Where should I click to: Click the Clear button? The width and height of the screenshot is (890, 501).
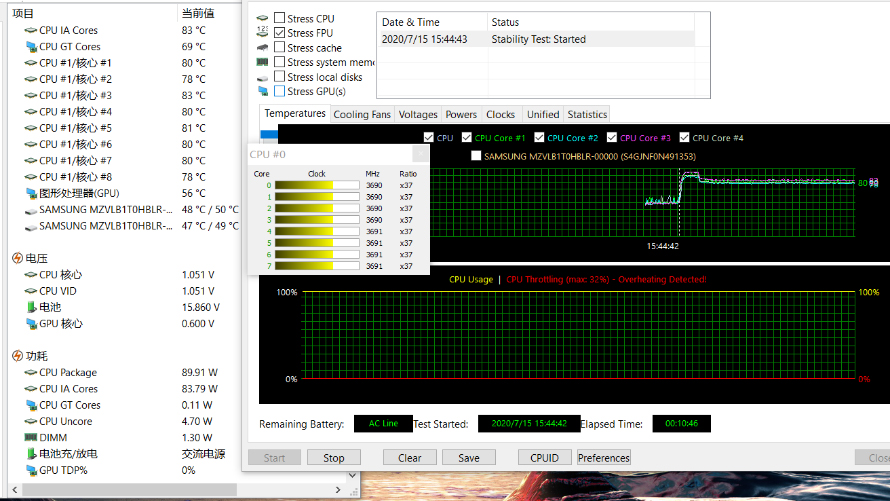coord(410,457)
